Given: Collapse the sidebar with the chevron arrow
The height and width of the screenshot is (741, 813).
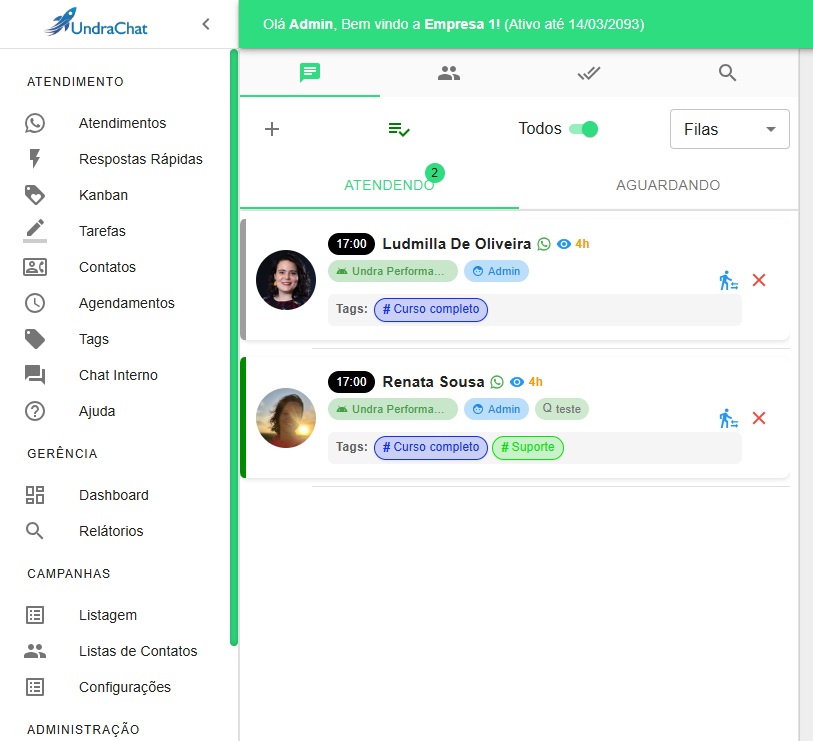Looking at the screenshot, I should click(206, 24).
